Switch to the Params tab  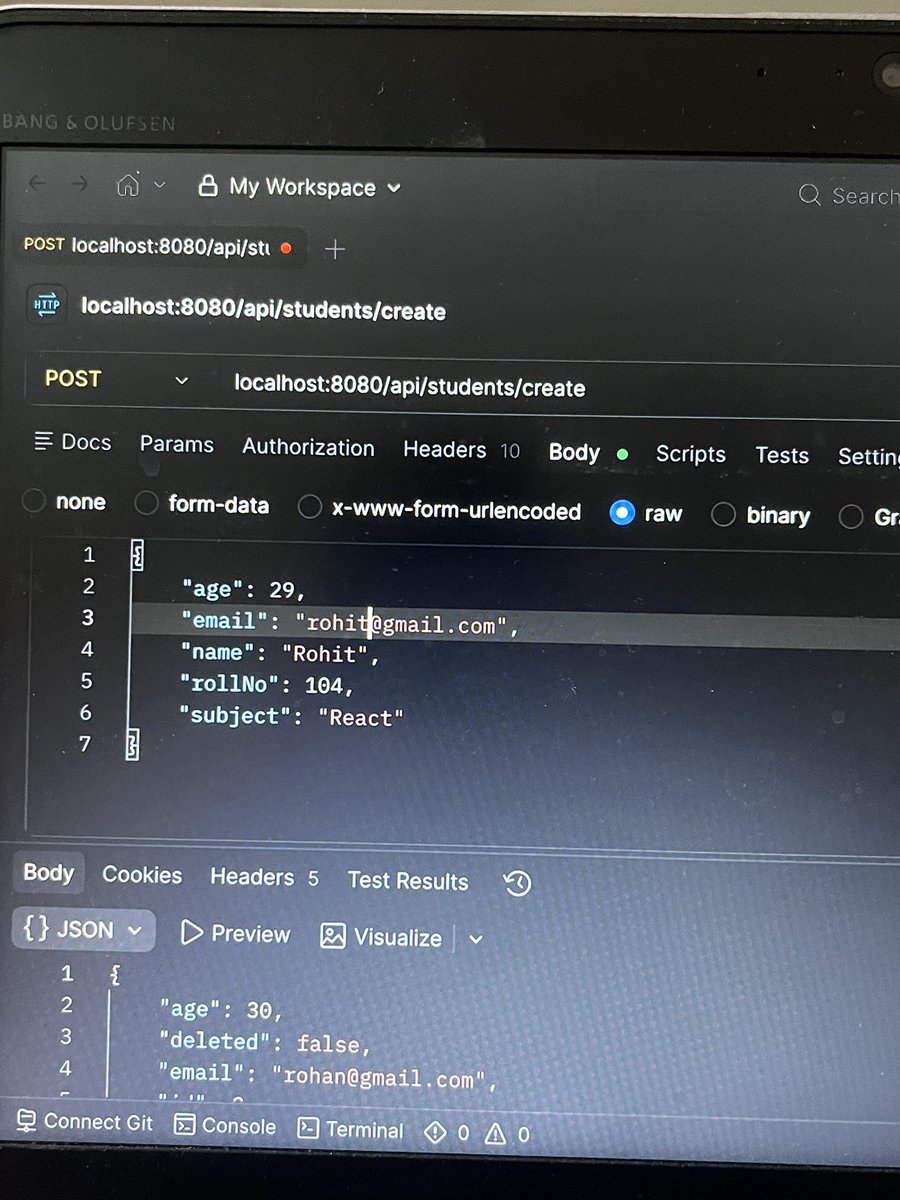177,444
